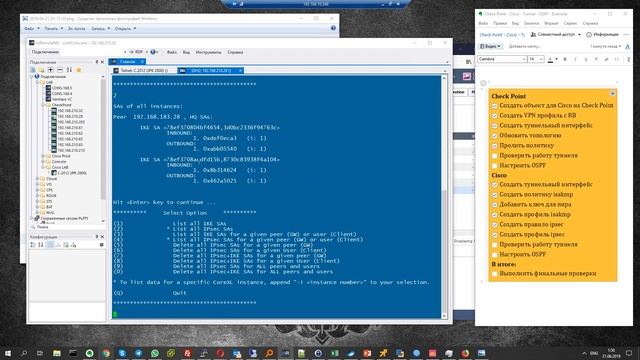Open the notification center on the taskbar

coord(629,353)
